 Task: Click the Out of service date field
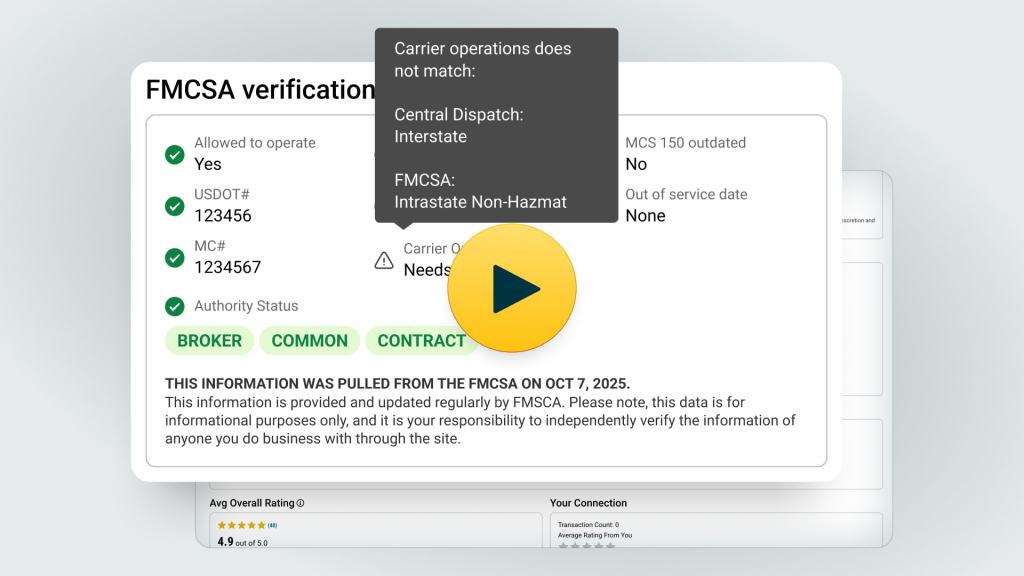point(686,205)
